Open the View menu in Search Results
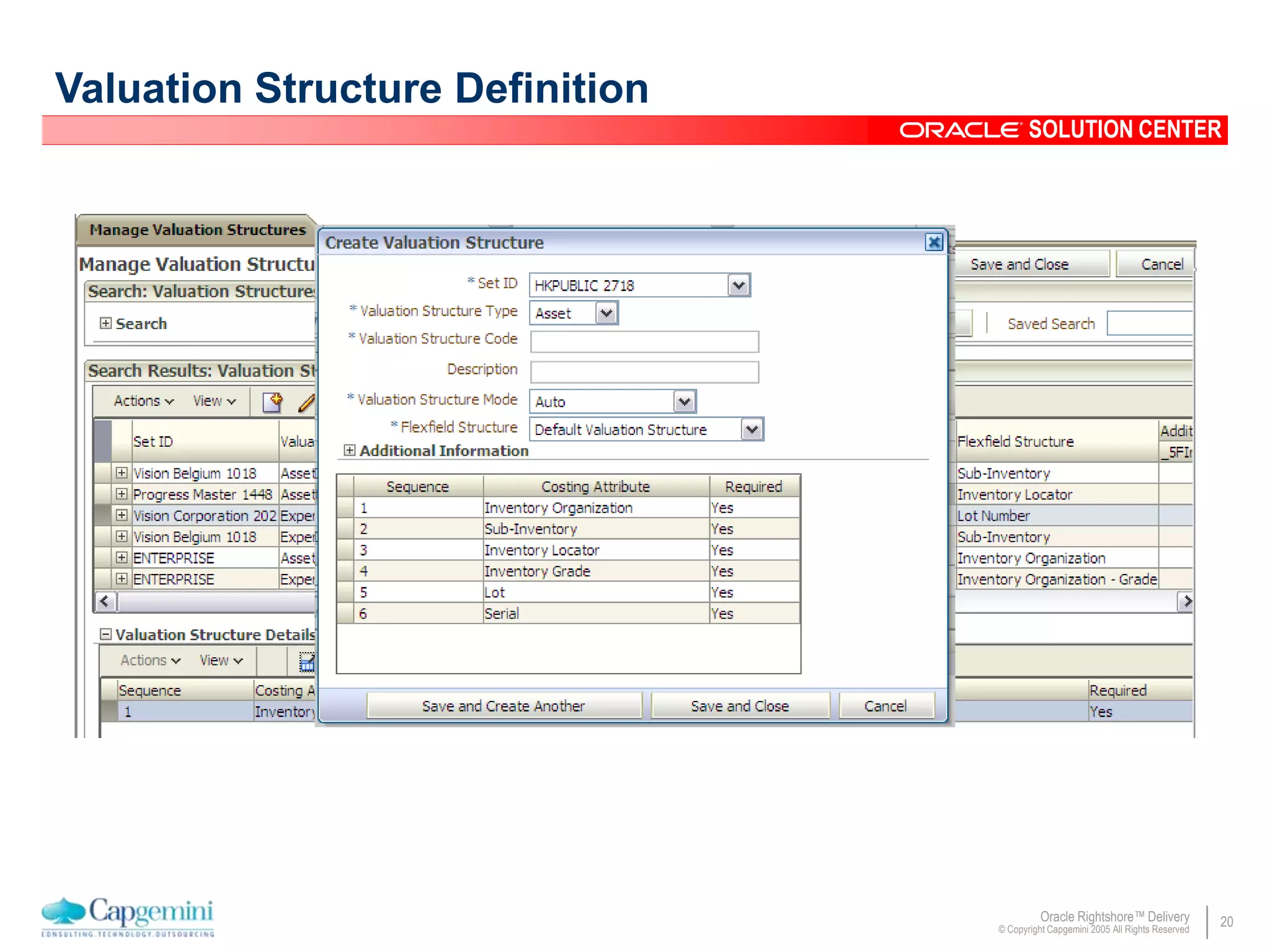The width and height of the screenshot is (1270, 952). pos(215,401)
